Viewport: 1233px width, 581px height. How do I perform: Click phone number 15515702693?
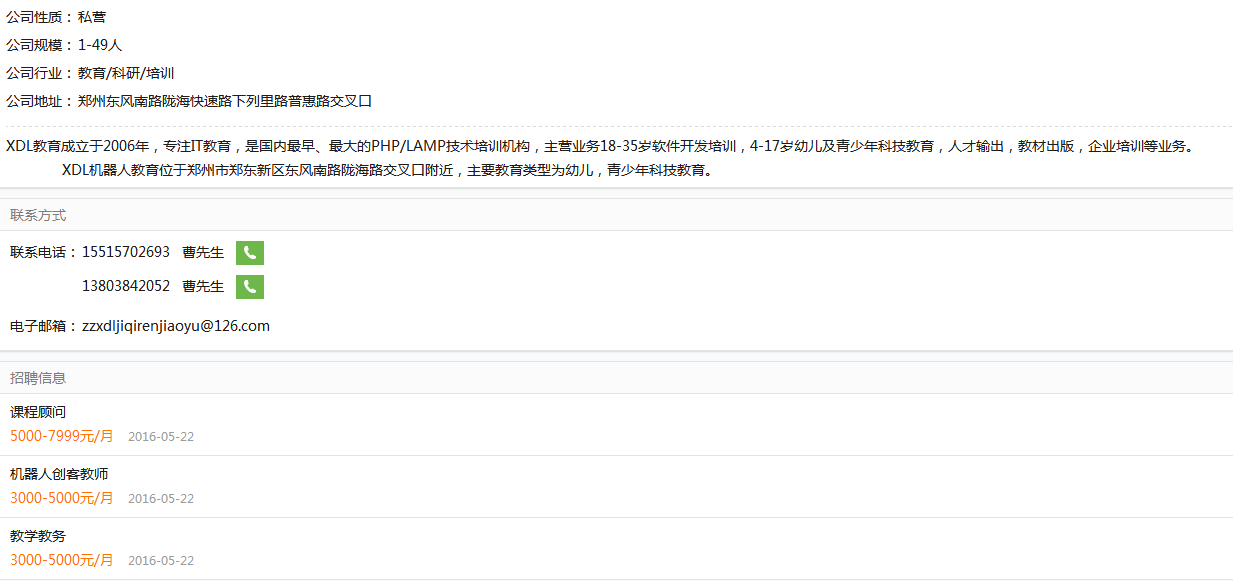point(126,252)
